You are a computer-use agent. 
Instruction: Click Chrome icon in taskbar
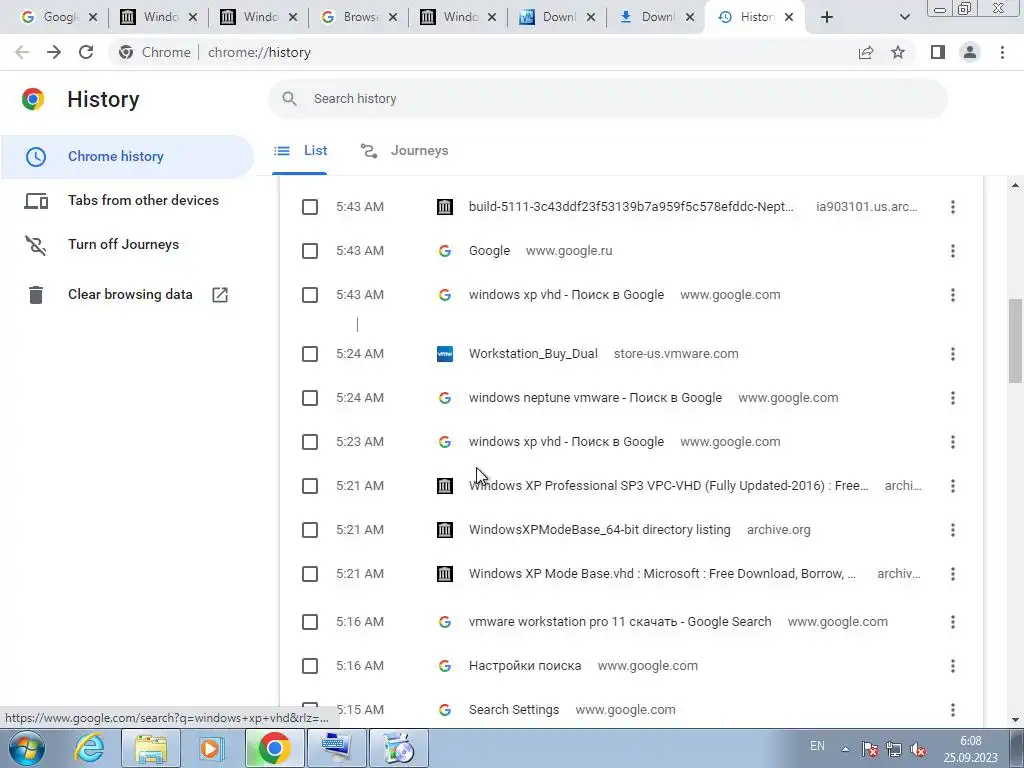274,748
